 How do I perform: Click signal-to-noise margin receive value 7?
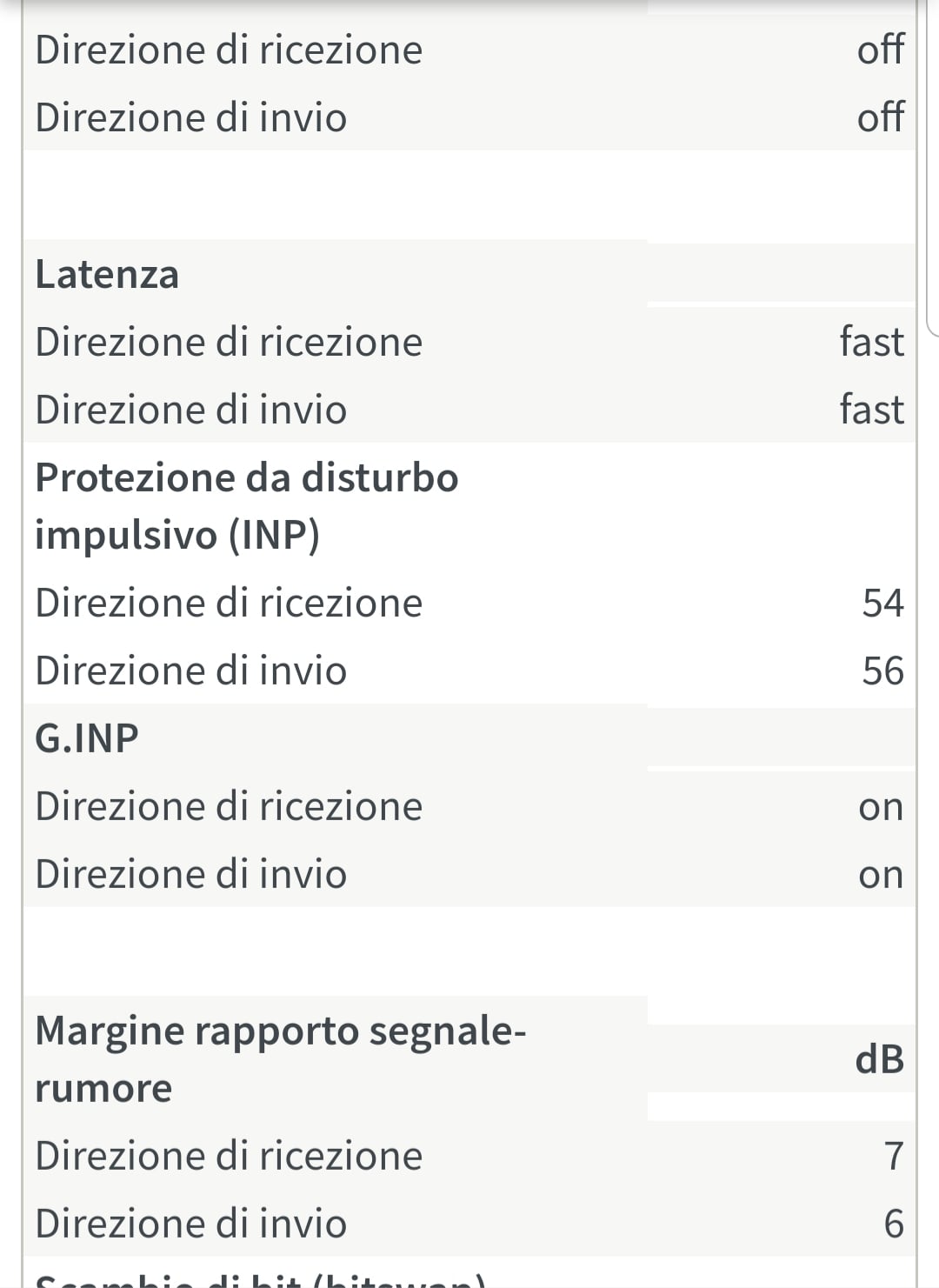[x=894, y=1156]
